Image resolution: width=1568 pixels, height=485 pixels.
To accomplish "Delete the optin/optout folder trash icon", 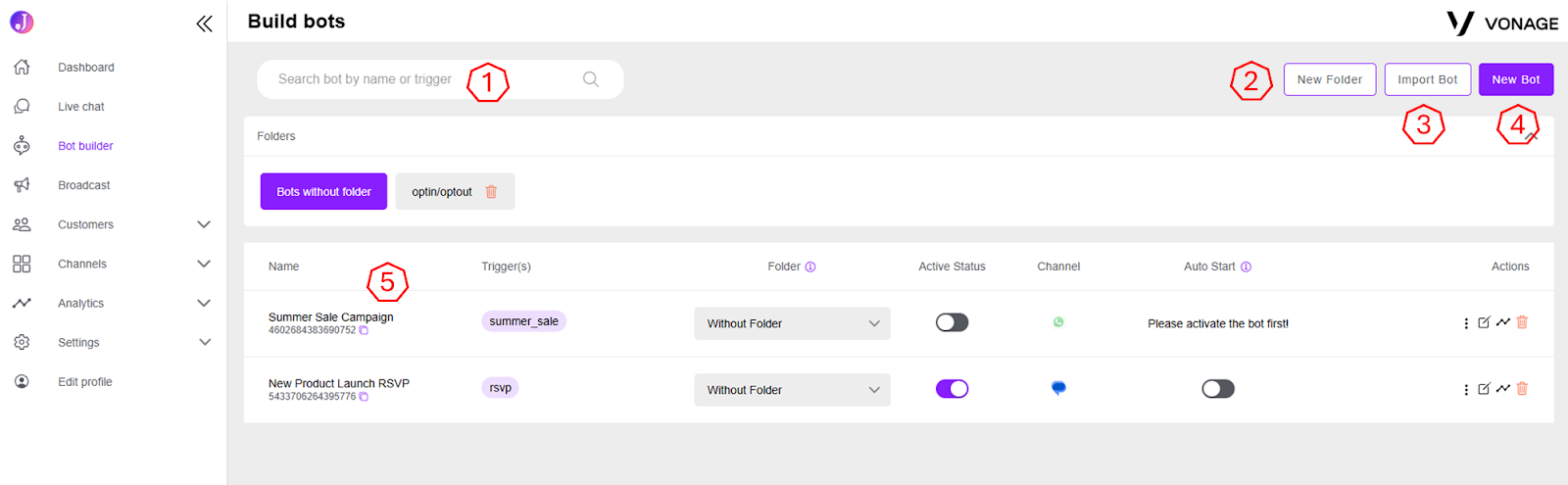I will [x=491, y=192].
